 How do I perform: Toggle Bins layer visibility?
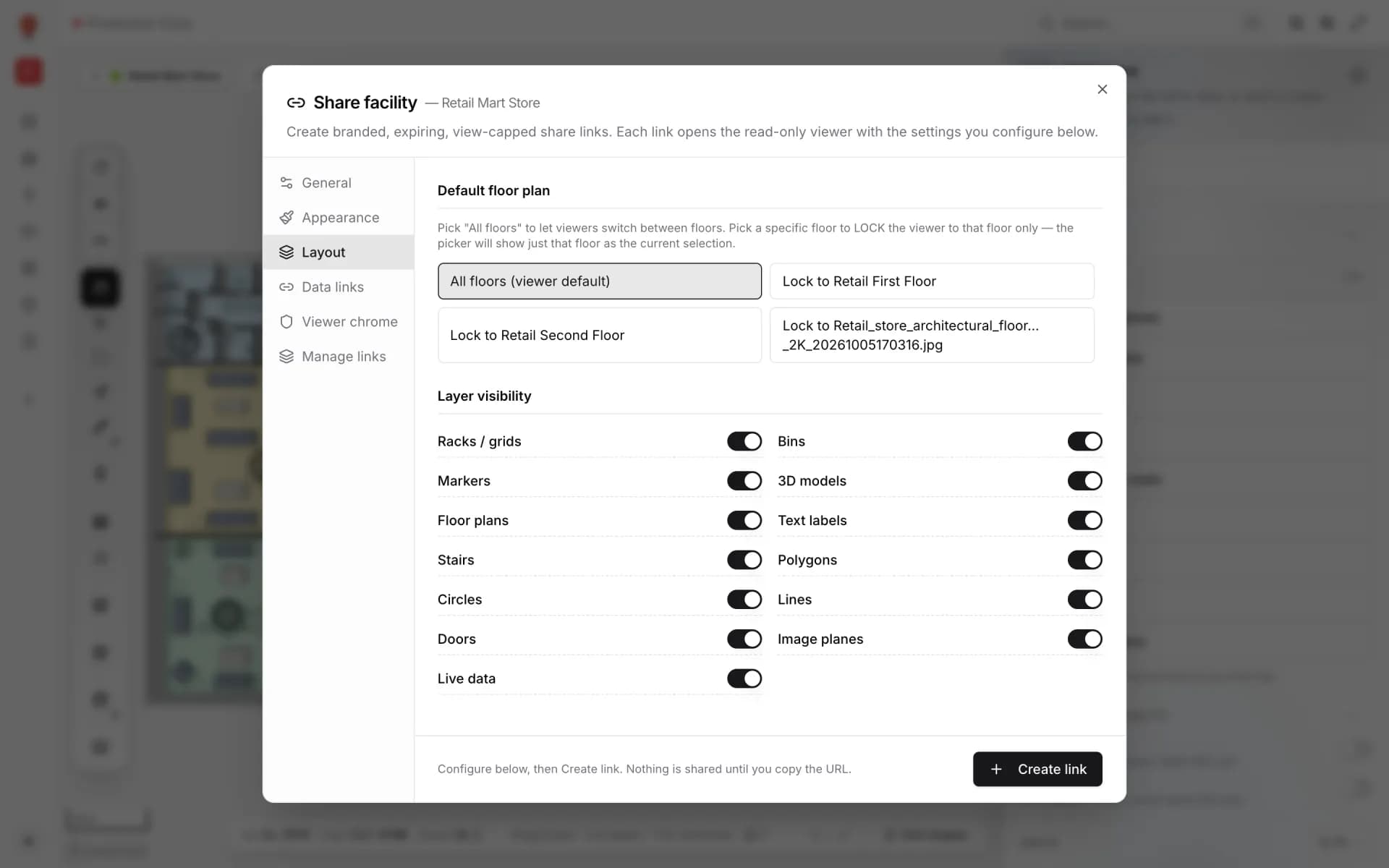[1085, 441]
